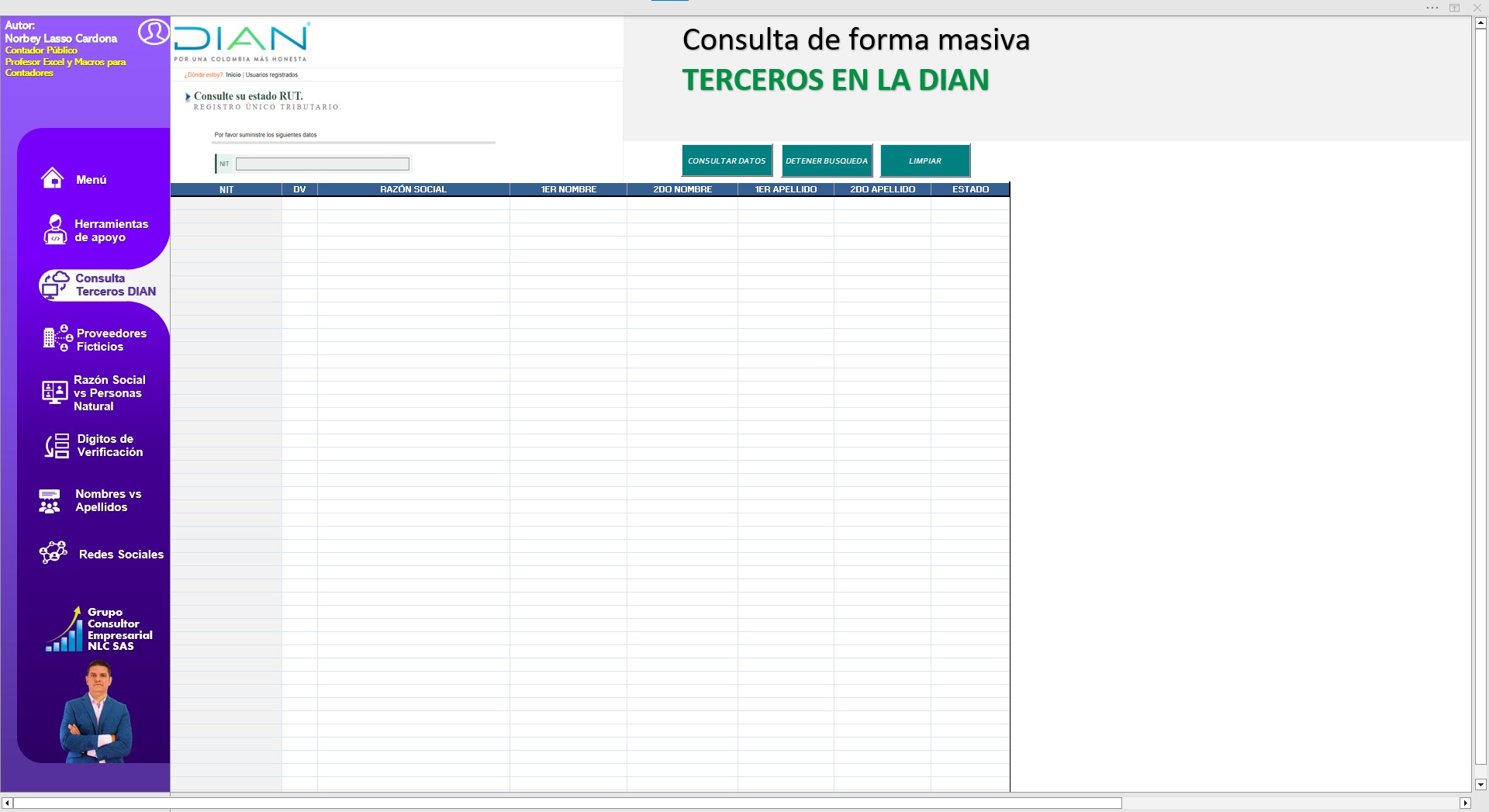Click the Norbey Lasso Cardona author name
The image size is (1489, 812).
tap(61, 38)
